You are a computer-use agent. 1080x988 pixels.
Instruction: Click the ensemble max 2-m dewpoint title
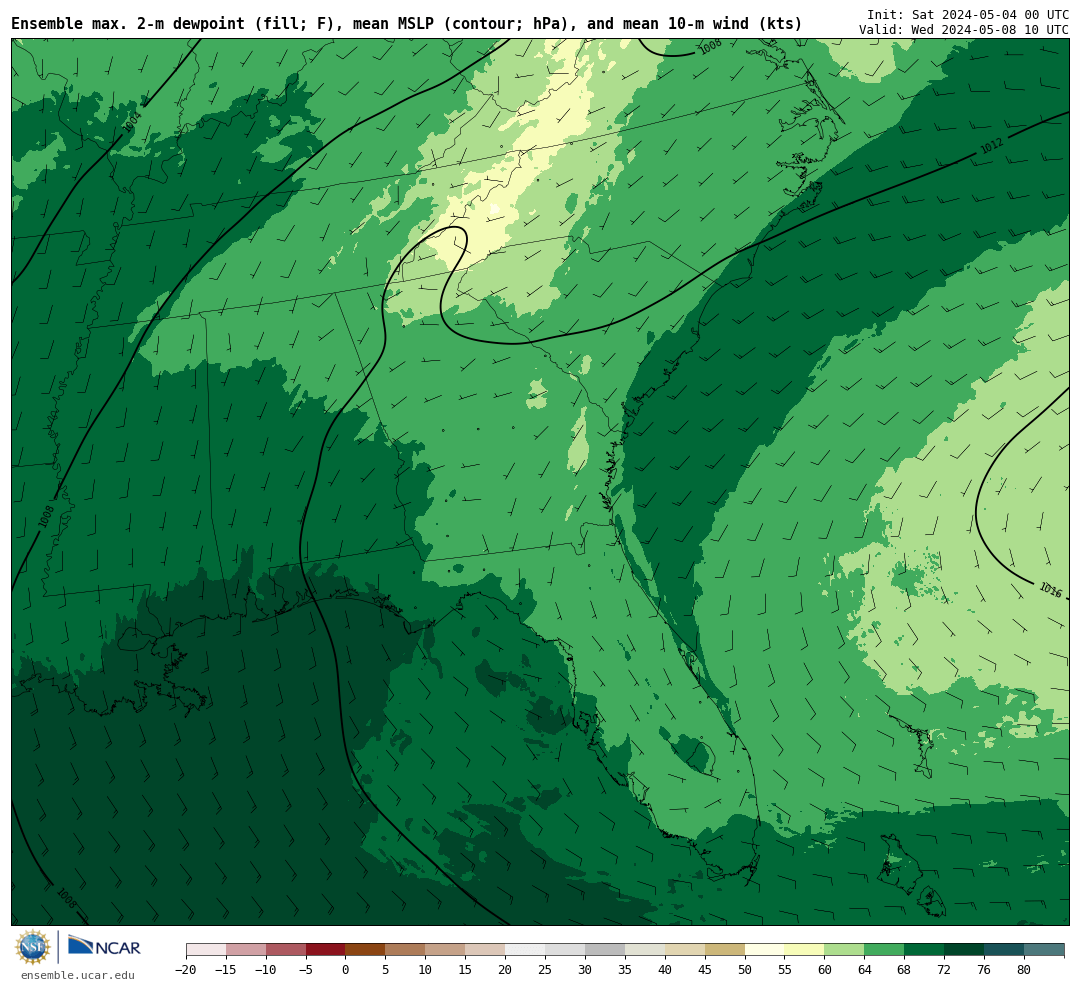(406, 24)
